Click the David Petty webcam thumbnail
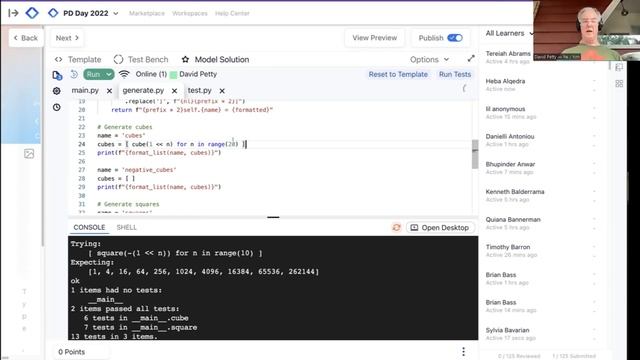The width and height of the screenshot is (640, 360). (x=587, y=30)
